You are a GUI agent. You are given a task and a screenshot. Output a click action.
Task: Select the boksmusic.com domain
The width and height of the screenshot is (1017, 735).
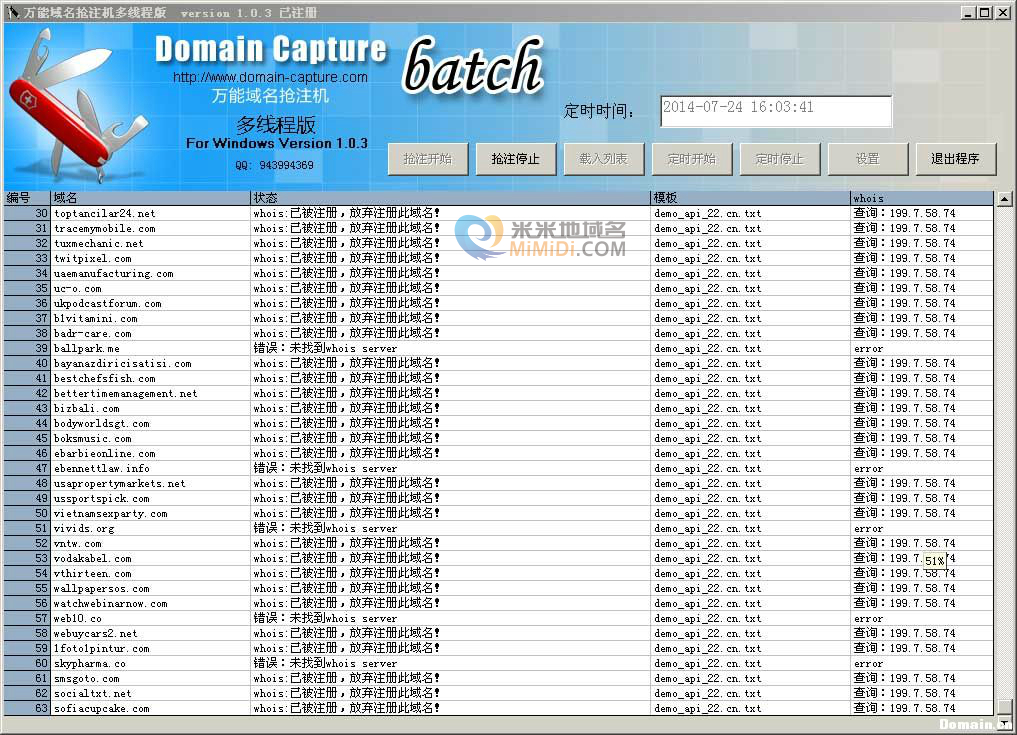pos(93,439)
